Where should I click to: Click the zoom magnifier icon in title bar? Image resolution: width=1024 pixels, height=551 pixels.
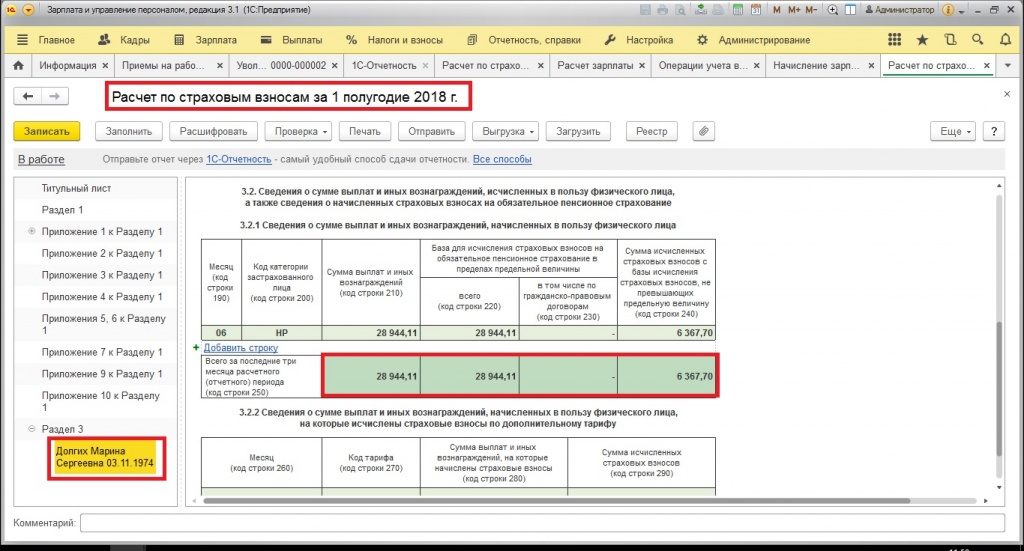pyautogui.click(x=833, y=10)
